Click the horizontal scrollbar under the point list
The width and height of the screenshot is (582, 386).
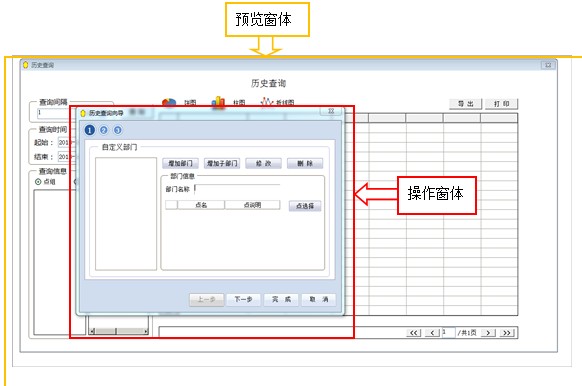coord(119,331)
